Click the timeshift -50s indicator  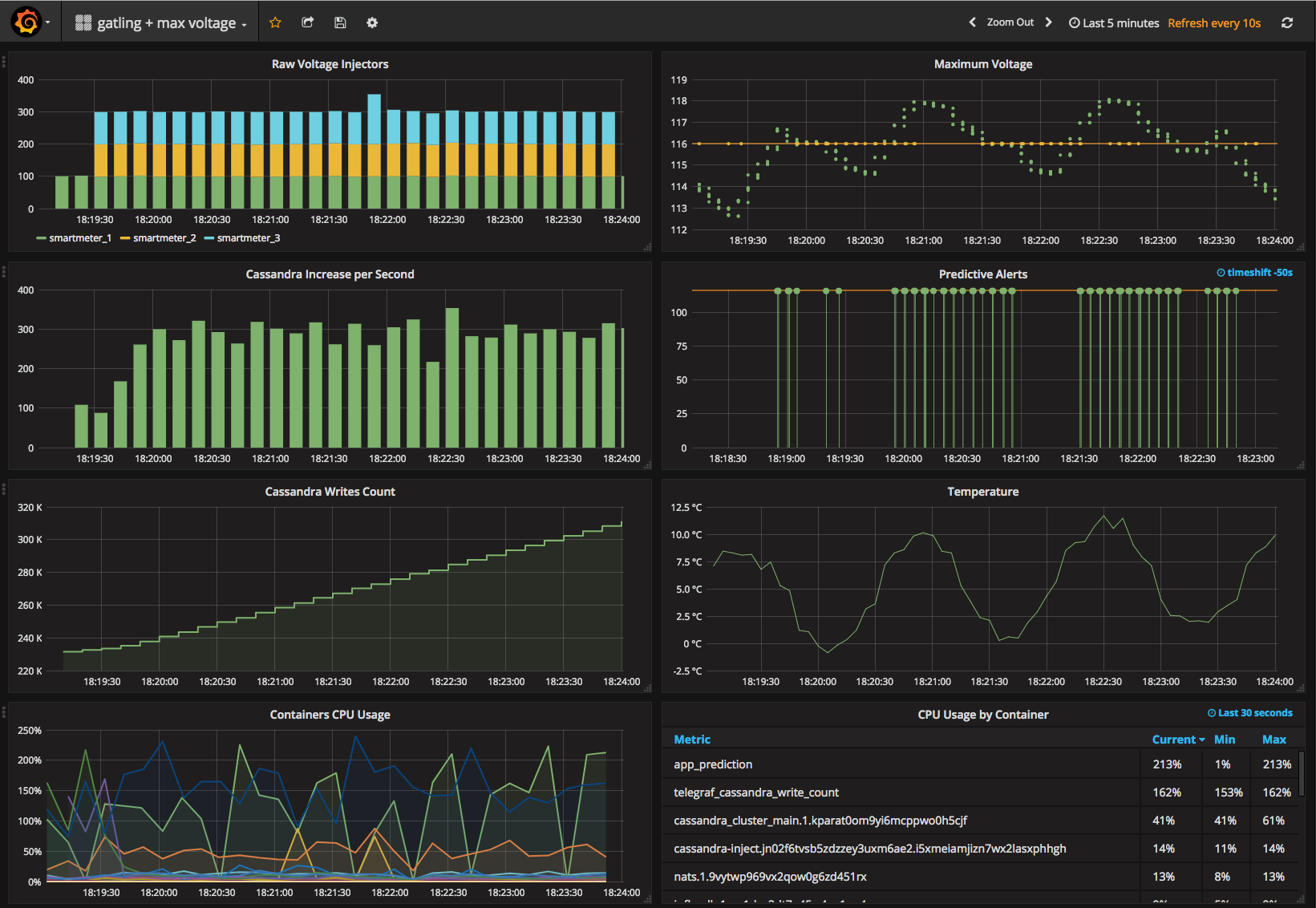coord(1254,273)
